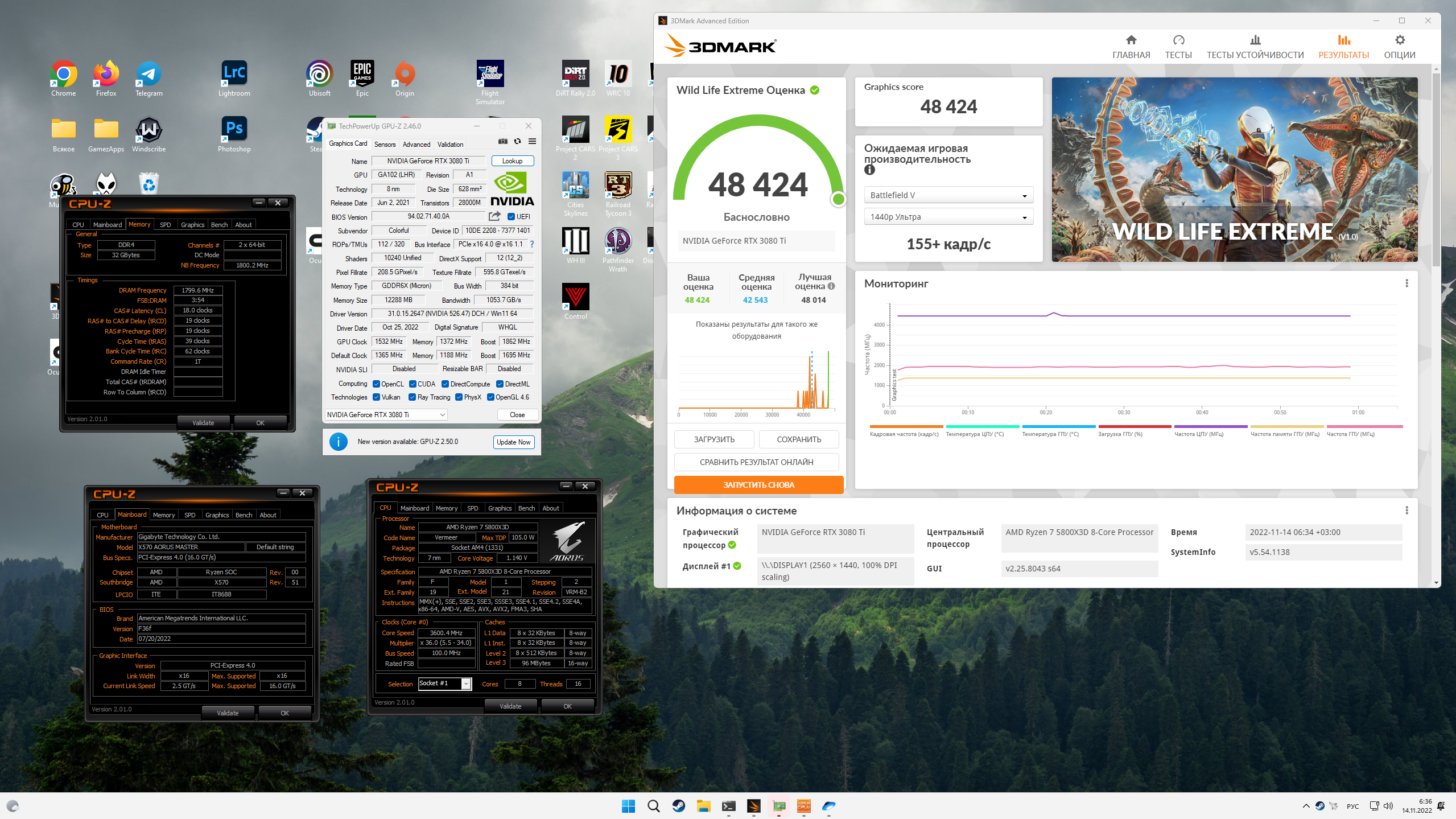Click Update Now for GPU-Z 2.50.0
Screen dimensions: 1456x819
click(513, 442)
